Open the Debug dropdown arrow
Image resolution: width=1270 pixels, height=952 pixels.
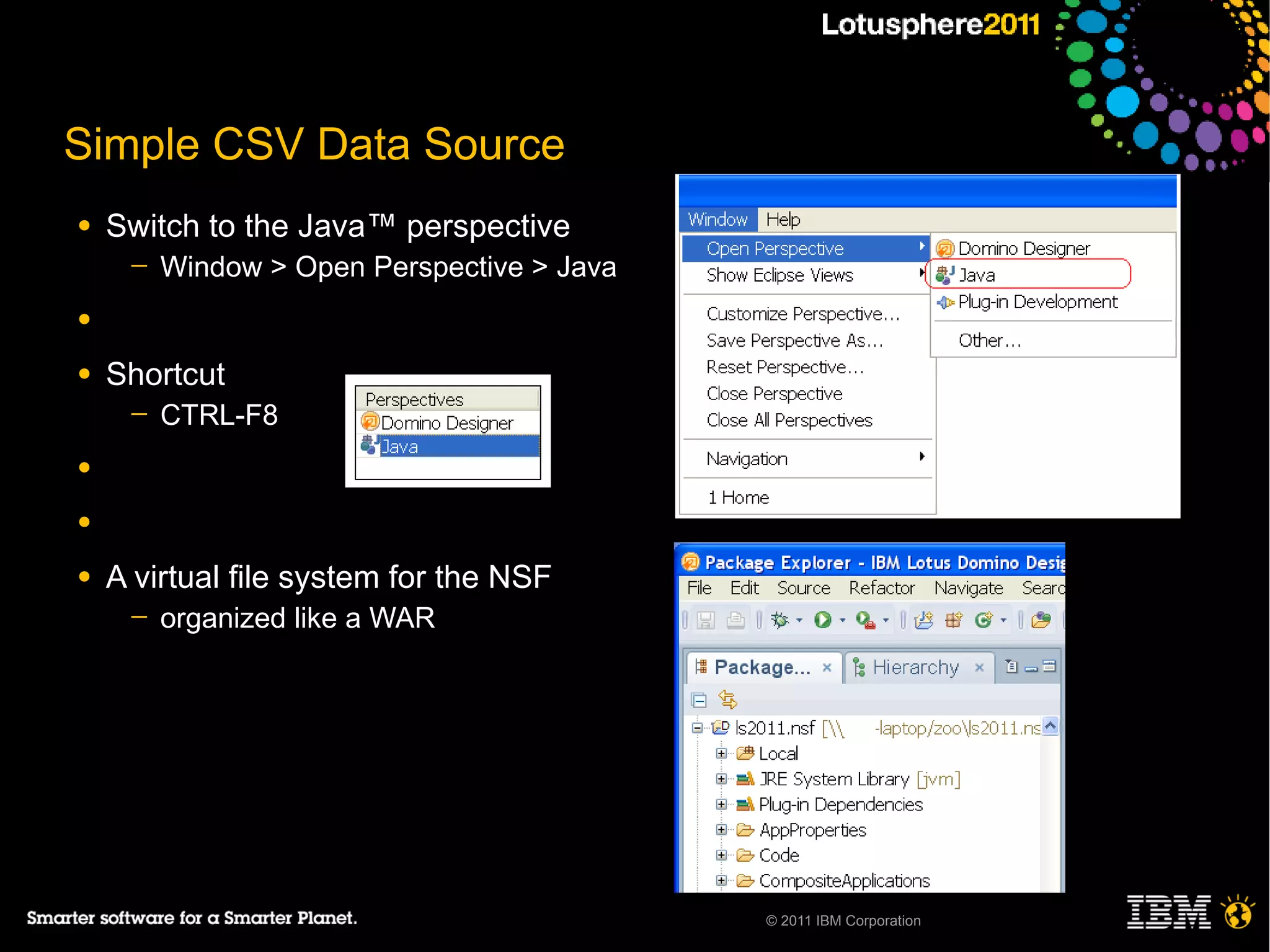pyautogui.click(x=799, y=620)
